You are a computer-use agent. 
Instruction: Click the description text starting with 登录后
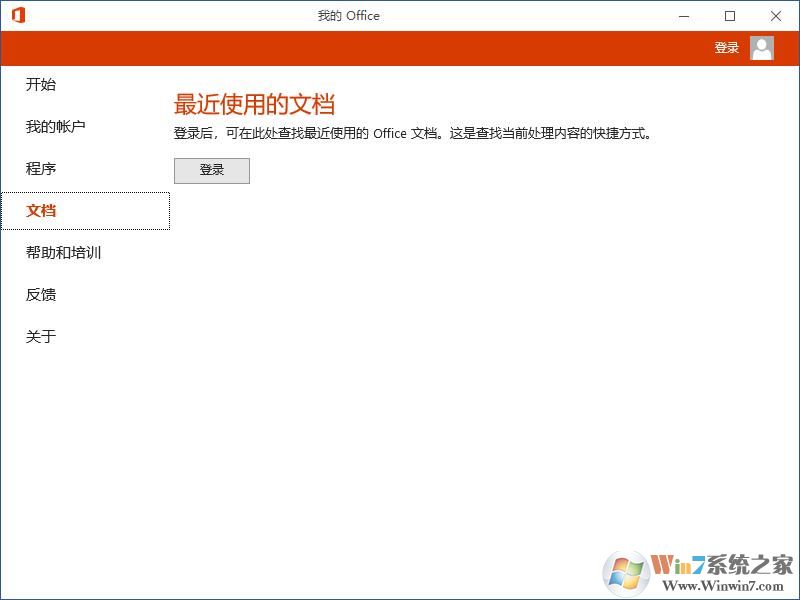[412, 134]
